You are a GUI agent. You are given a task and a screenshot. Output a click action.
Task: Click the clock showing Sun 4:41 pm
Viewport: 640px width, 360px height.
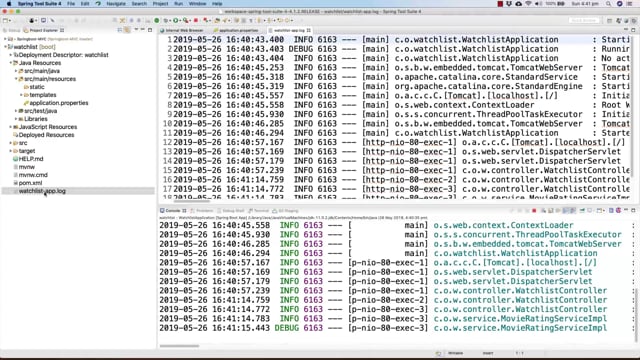click(585, 4)
